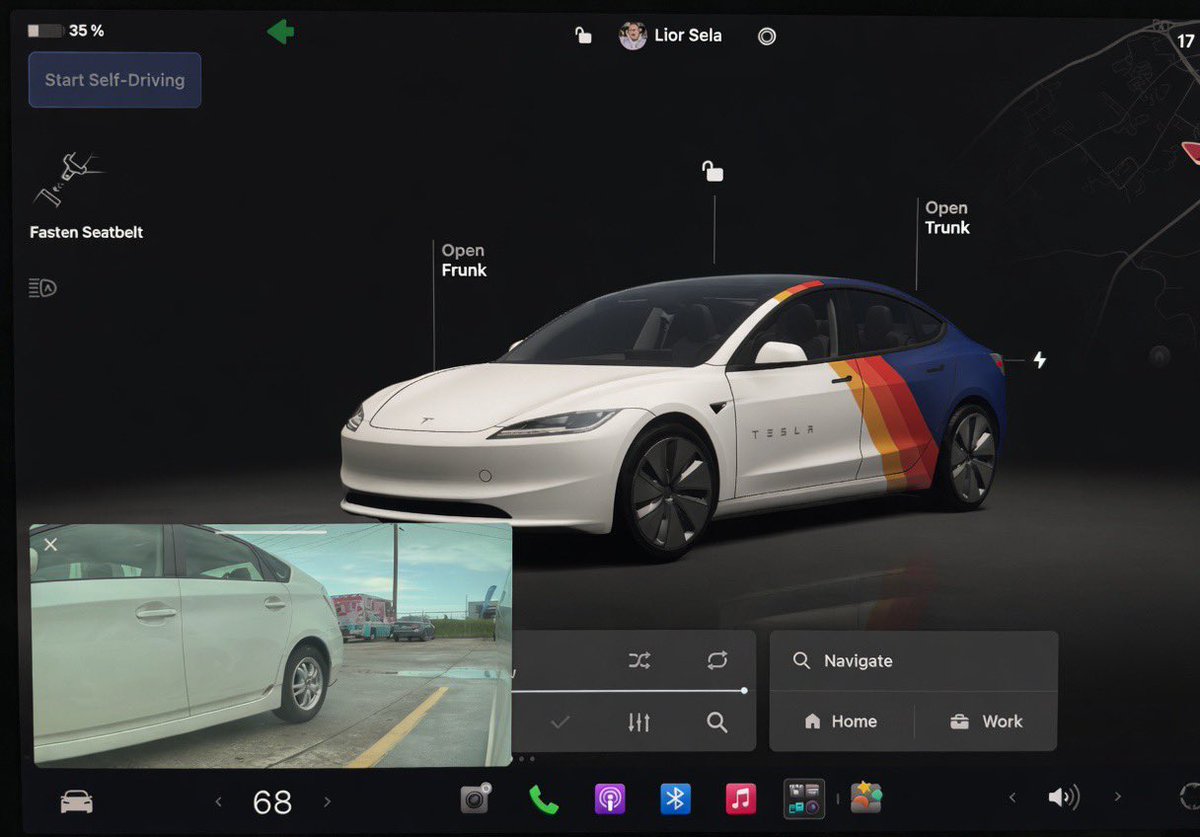Viewport: 1200px width, 837px height.
Task: Navigate to Work
Action: pyautogui.click(x=986, y=721)
